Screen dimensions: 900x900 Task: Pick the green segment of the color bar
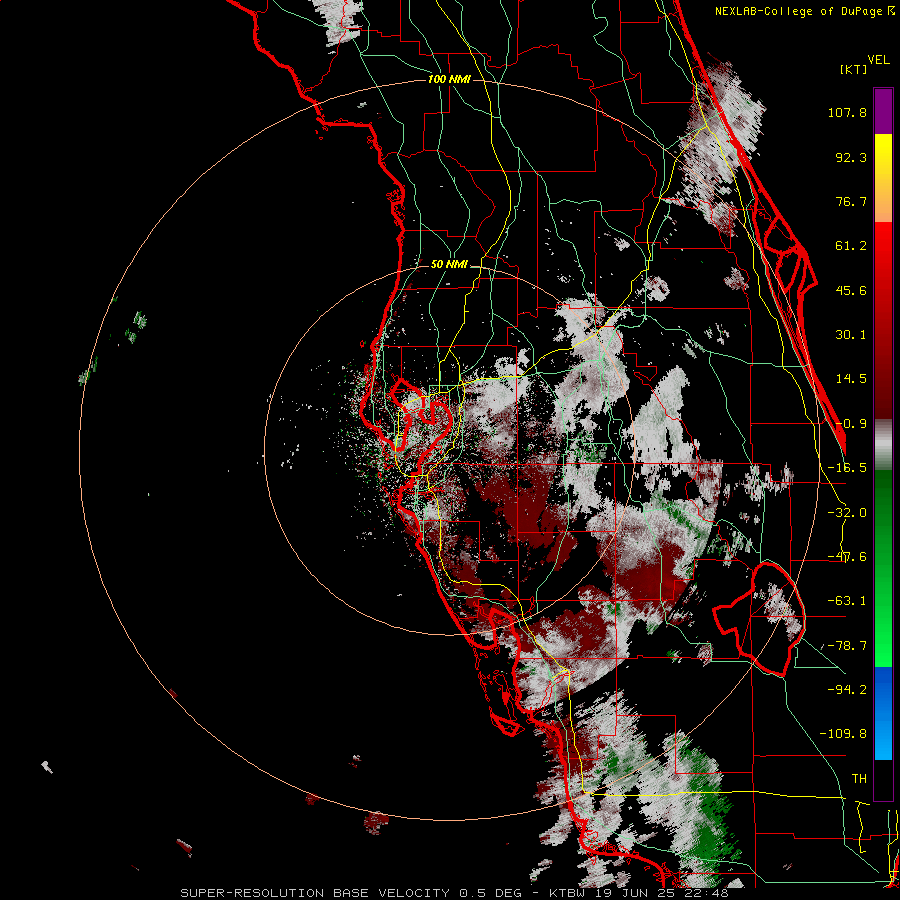point(883,568)
